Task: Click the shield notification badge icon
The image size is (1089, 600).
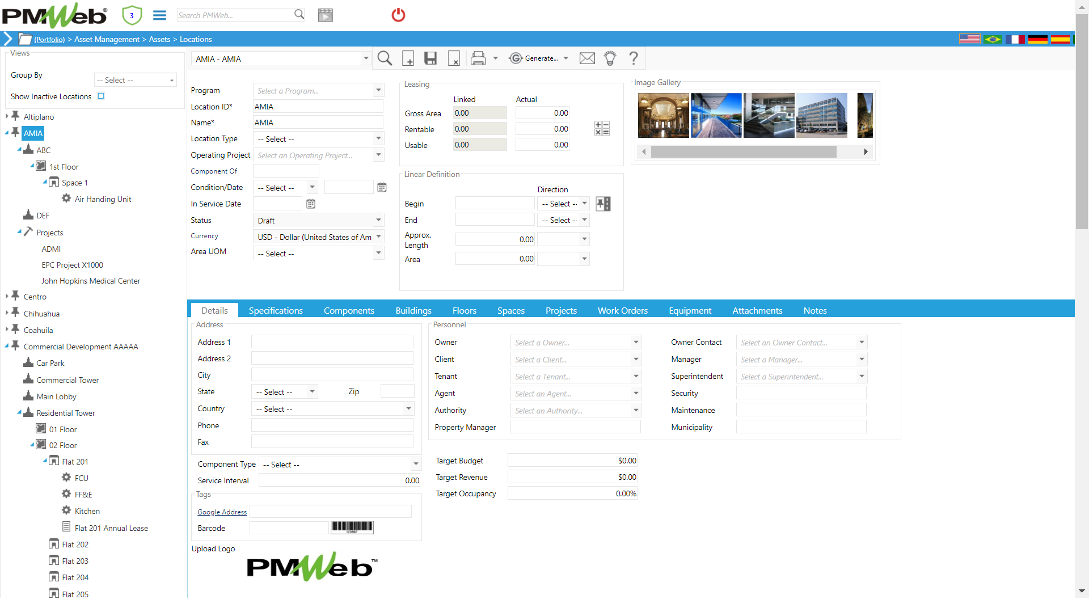Action: pyautogui.click(x=131, y=15)
